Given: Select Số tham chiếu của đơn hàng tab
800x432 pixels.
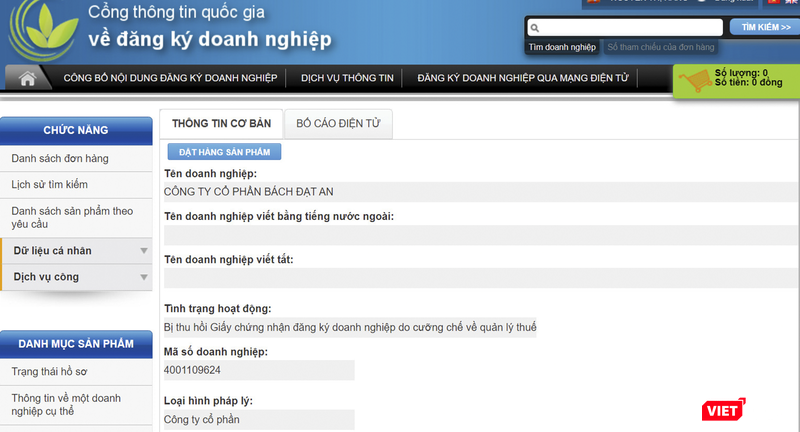Looking at the screenshot, I should click(660, 47).
